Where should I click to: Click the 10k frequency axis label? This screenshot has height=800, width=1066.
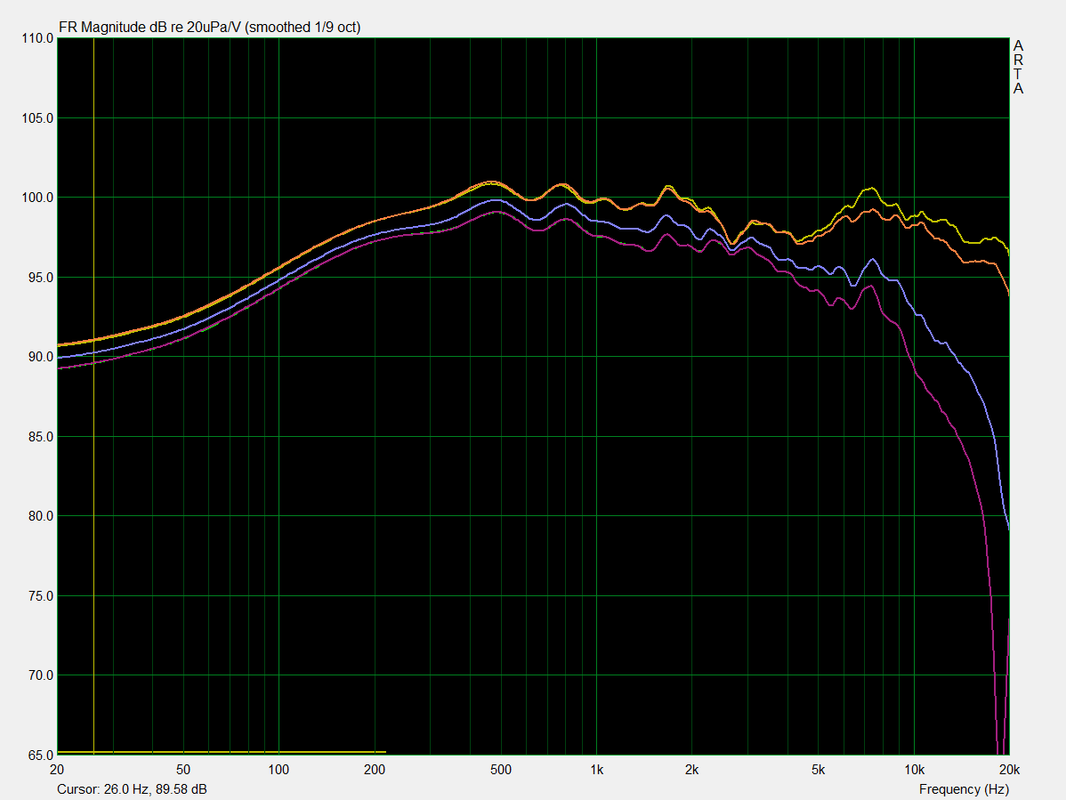[914, 770]
